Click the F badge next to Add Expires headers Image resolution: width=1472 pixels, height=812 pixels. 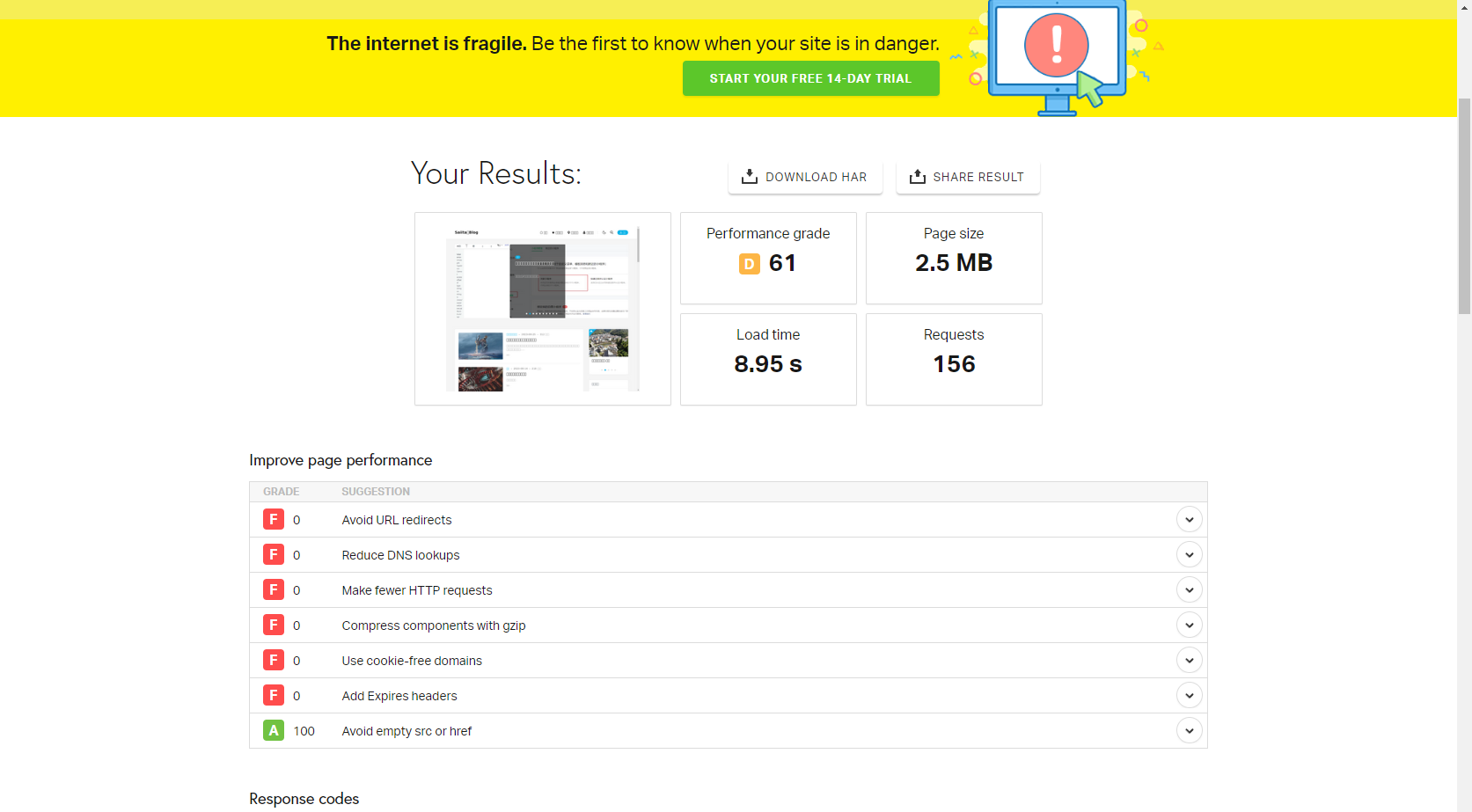pos(274,696)
